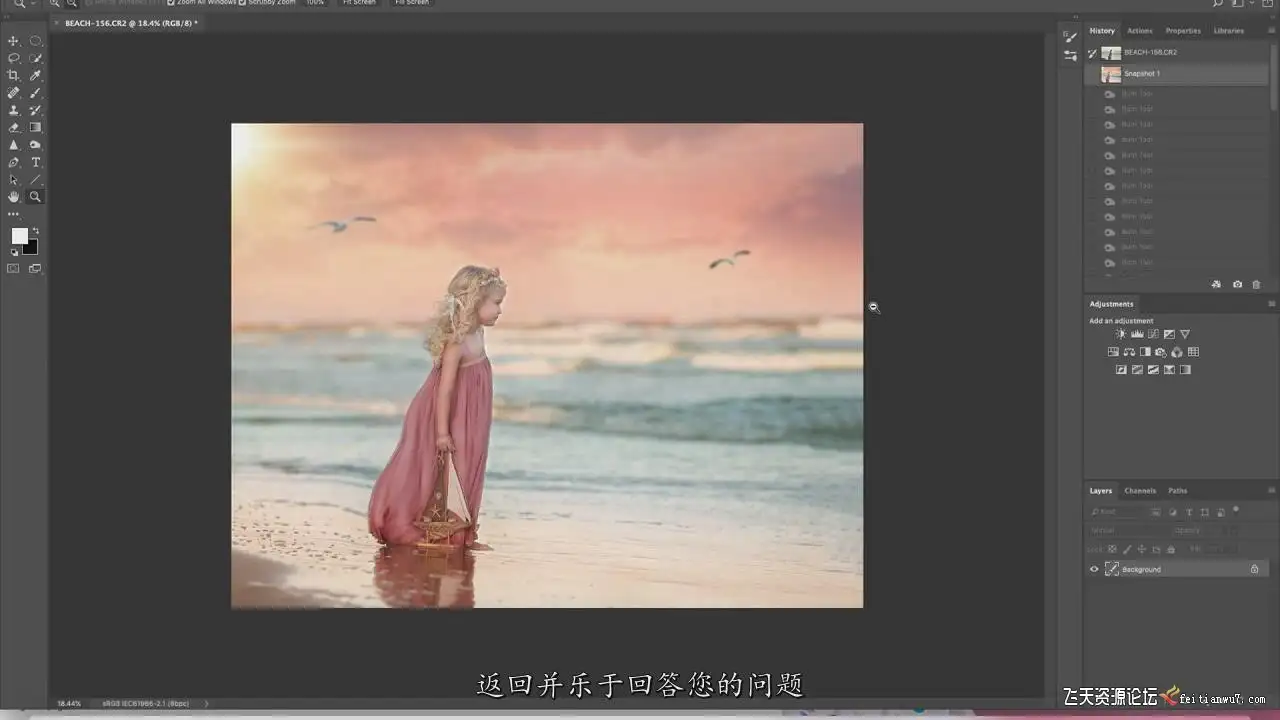Select the Move tool

(14, 41)
